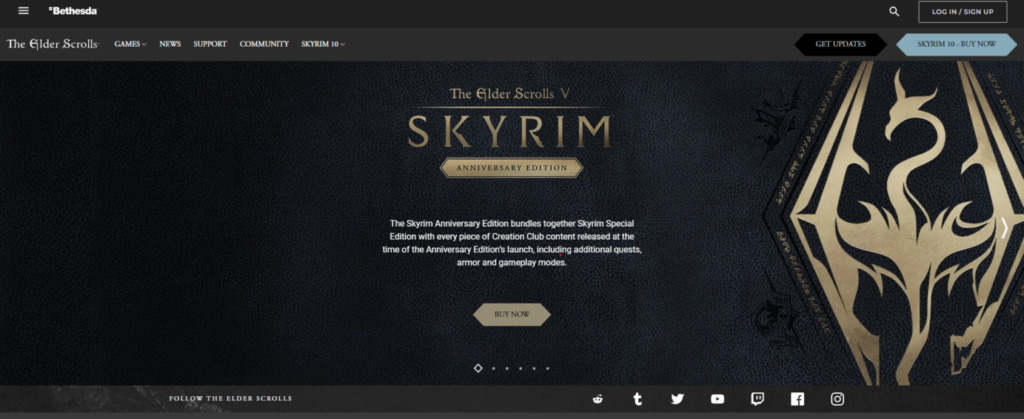Open the search magnifier icon
This screenshot has height=419, width=1024.
[x=894, y=12]
